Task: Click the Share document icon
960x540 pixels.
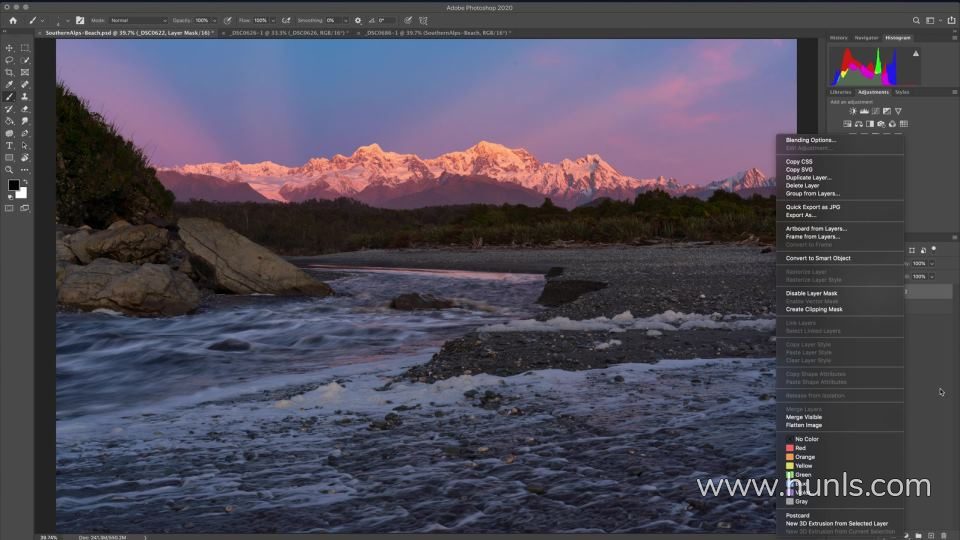Action: [x=951, y=20]
